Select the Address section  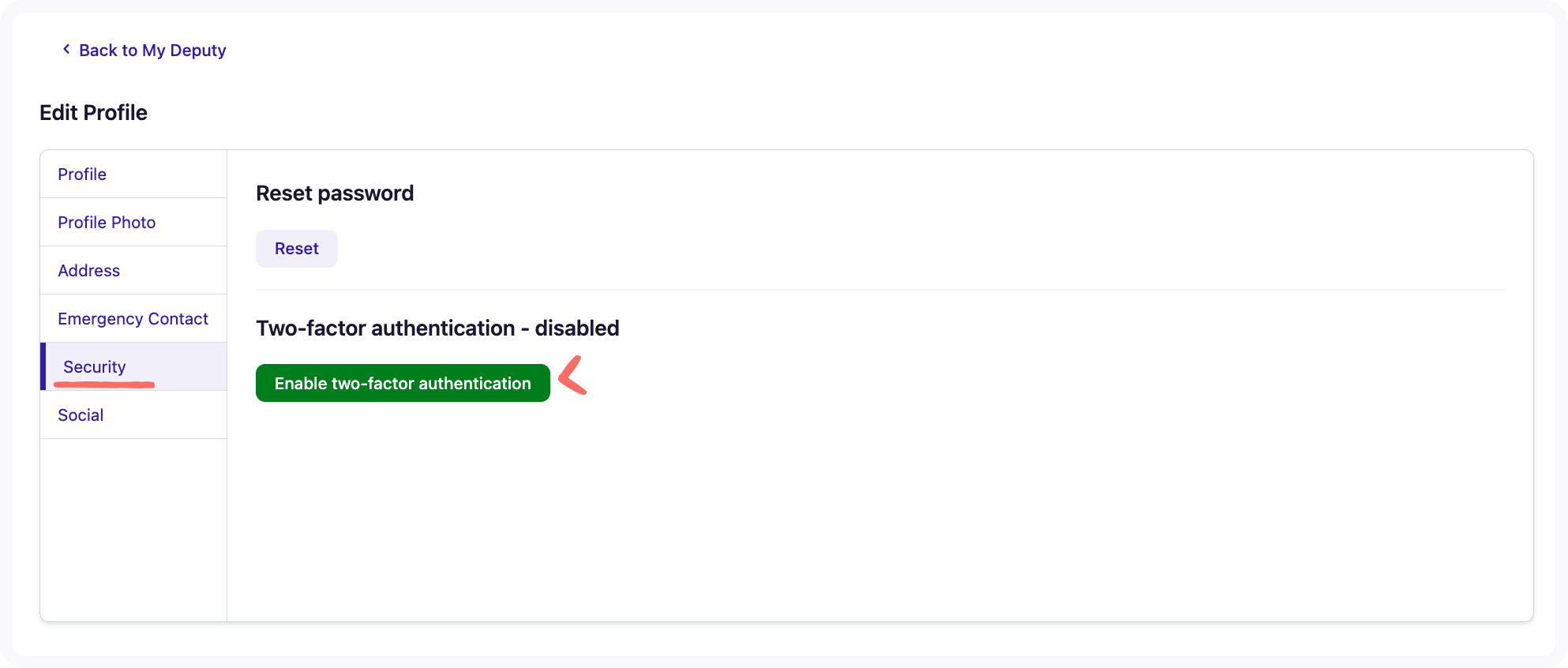(88, 270)
